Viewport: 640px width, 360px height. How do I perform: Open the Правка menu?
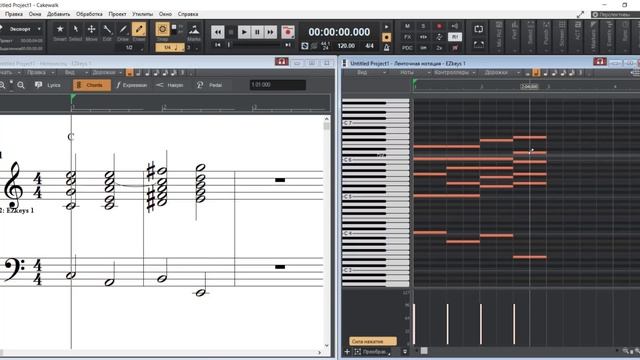click(x=14, y=14)
